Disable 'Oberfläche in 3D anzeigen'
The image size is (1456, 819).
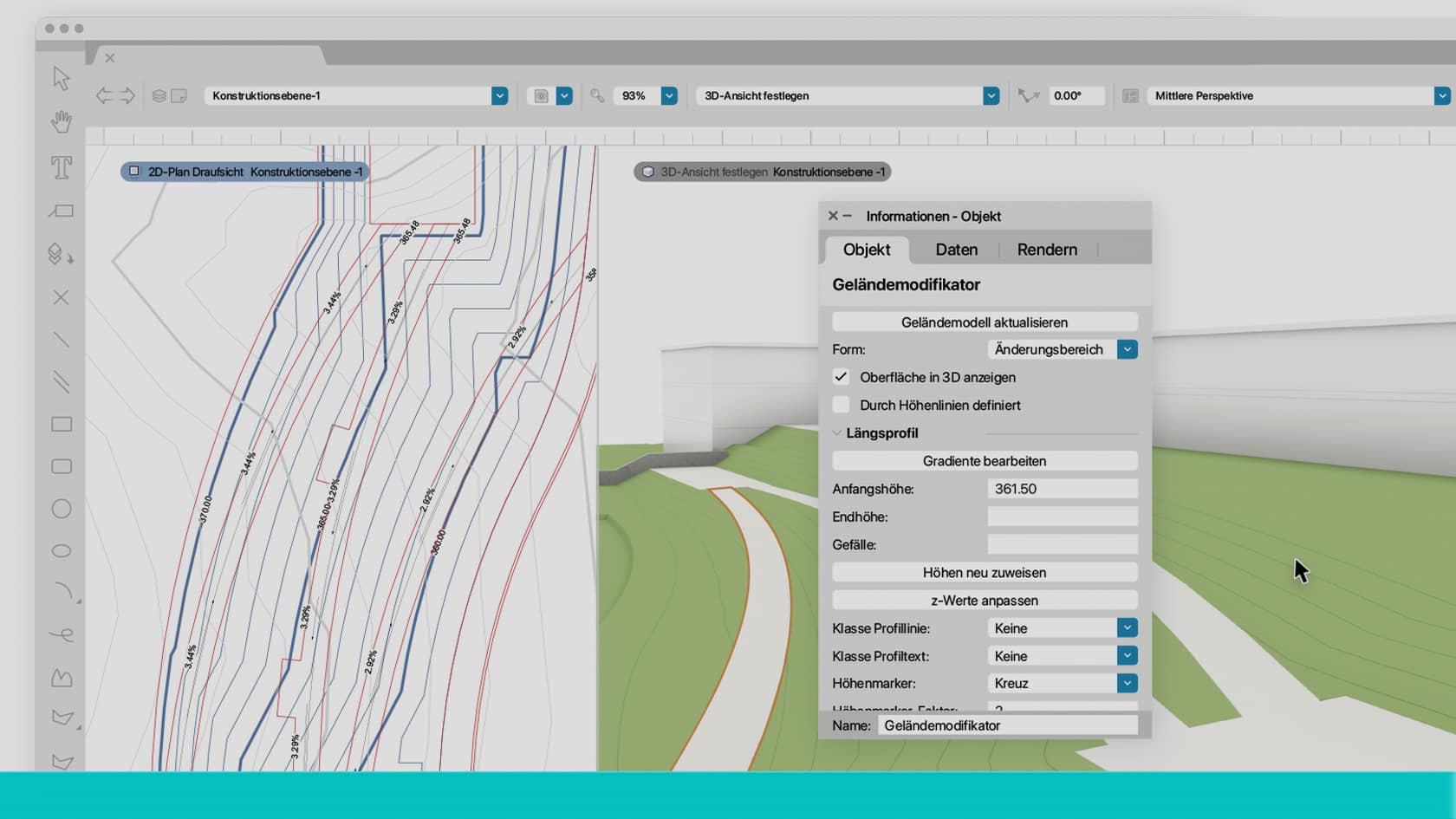click(x=841, y=377)
